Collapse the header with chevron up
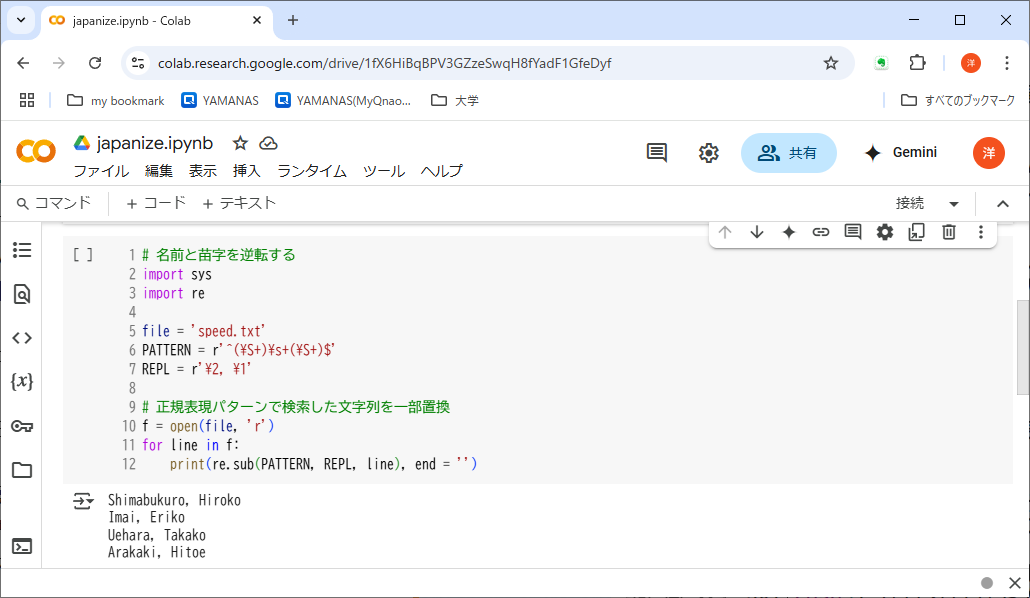 [1002, 204]
